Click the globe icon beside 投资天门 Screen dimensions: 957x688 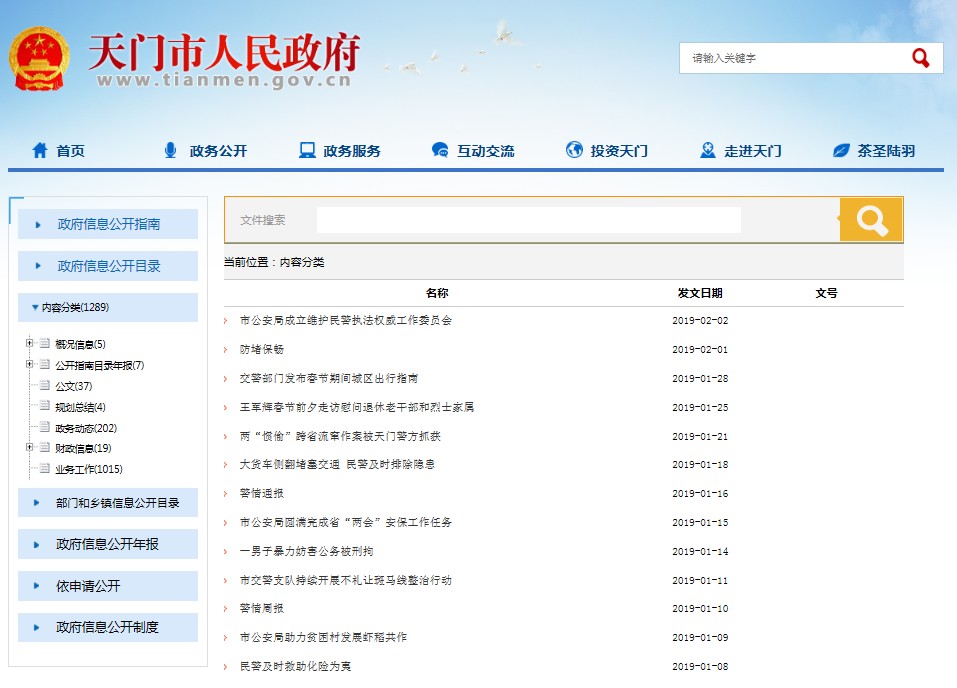pos(574,151)
